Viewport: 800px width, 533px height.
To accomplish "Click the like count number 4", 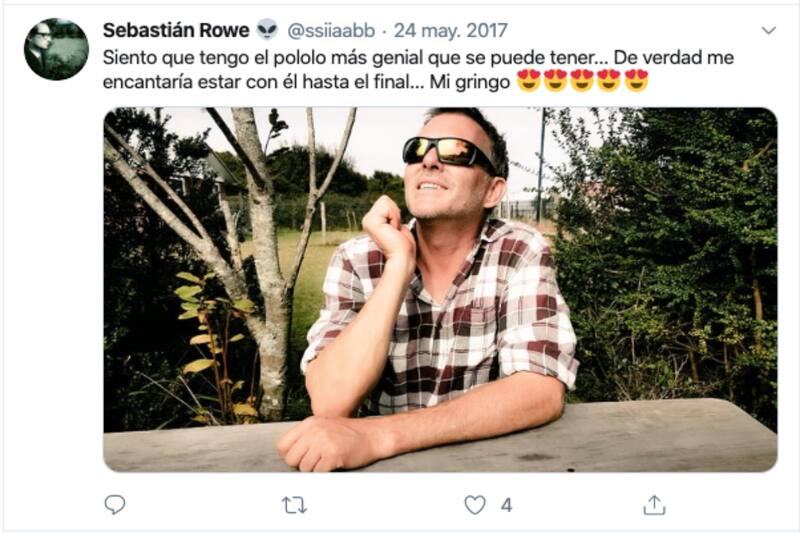I will coord(507,505).
